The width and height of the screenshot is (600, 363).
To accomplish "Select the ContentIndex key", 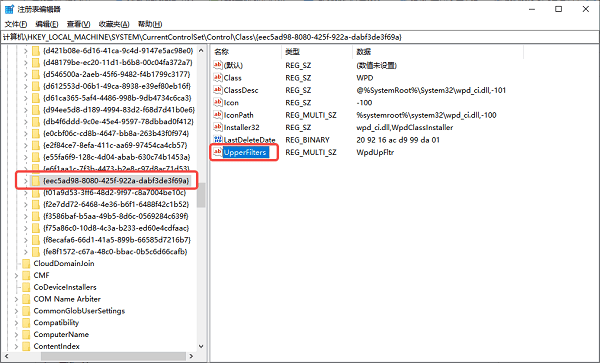I will pos(57,347).
